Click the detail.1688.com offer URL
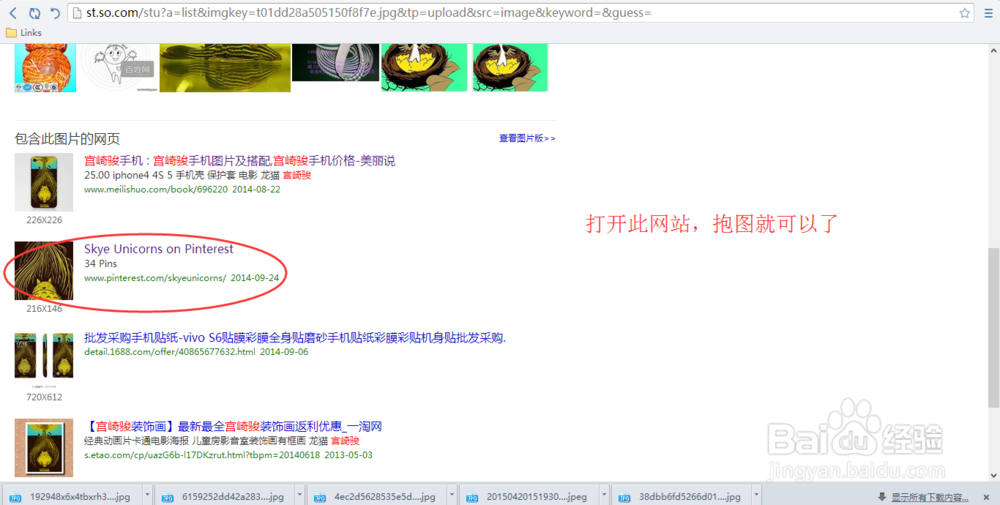The height and width of the screenshot is (505, 1000). (x=170, y=351)
